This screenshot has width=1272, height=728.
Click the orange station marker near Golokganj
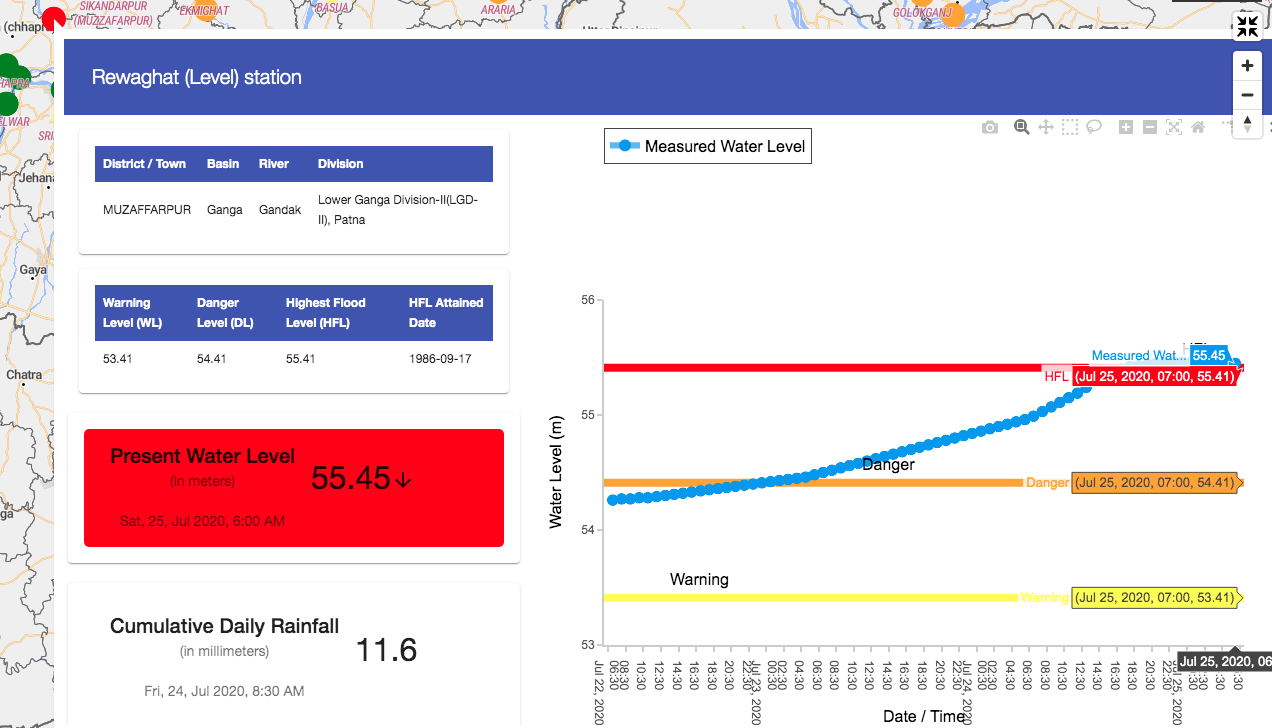pyautogui.click(x=954, y=14)
